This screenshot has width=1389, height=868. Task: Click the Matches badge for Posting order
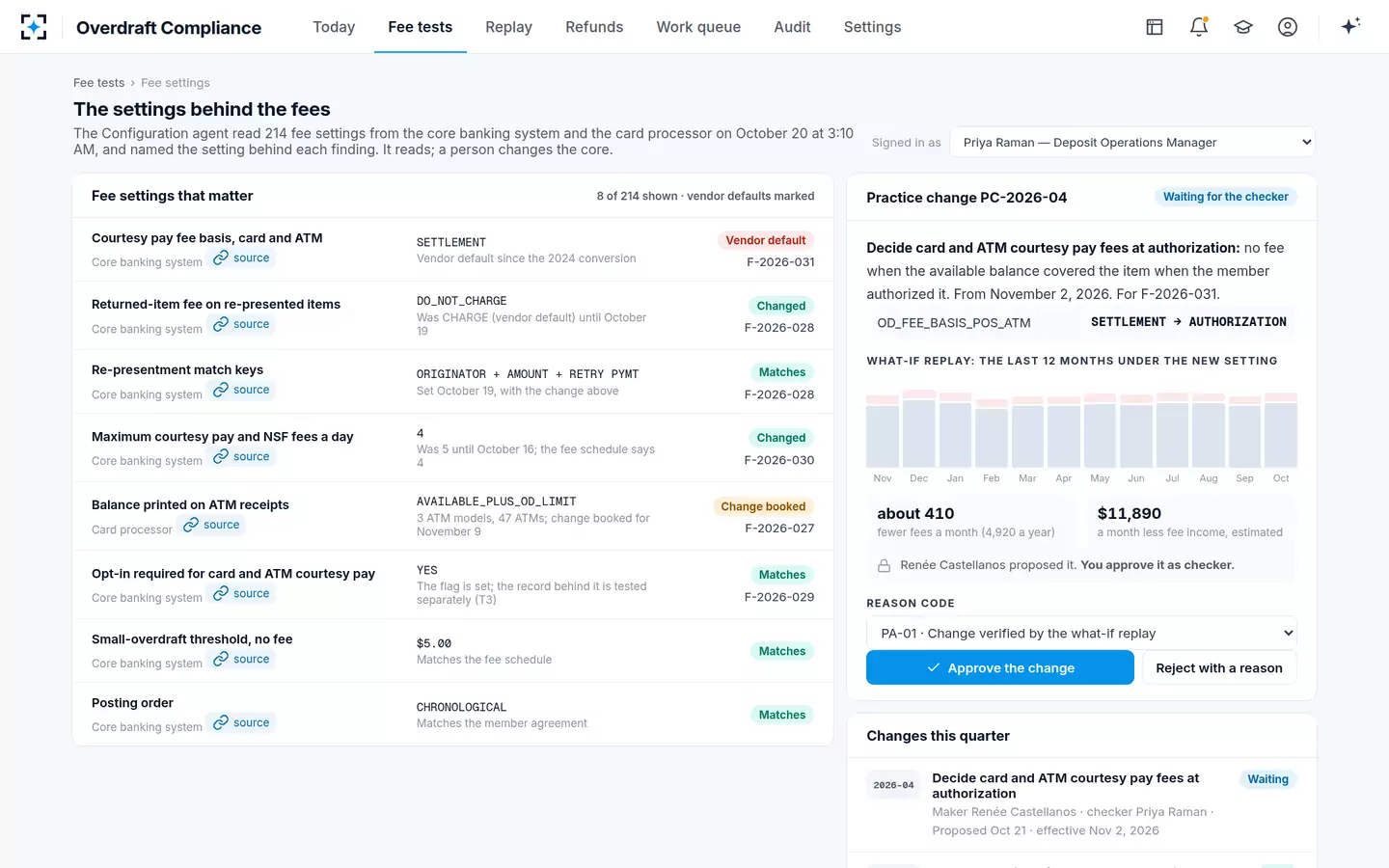click(x=782, y=715)
